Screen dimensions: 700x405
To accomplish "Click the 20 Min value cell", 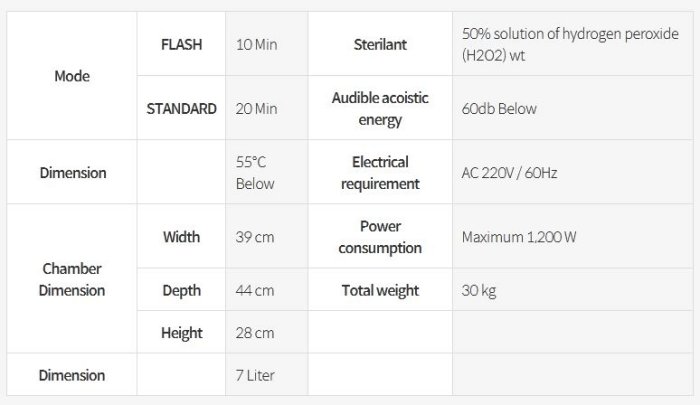I will pos(257,108).
